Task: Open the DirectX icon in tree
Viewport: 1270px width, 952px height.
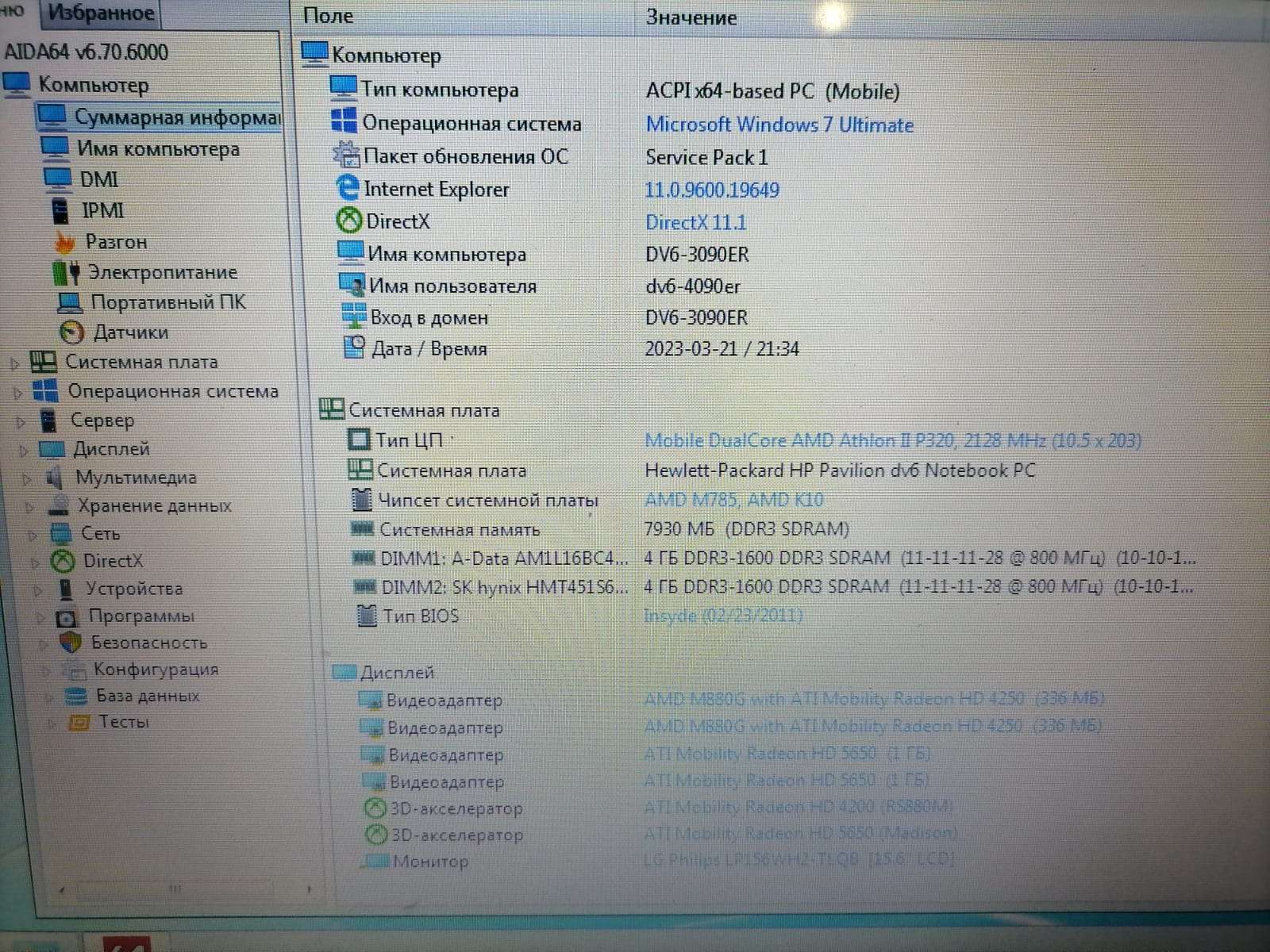Action: click(x=63, y=561)
